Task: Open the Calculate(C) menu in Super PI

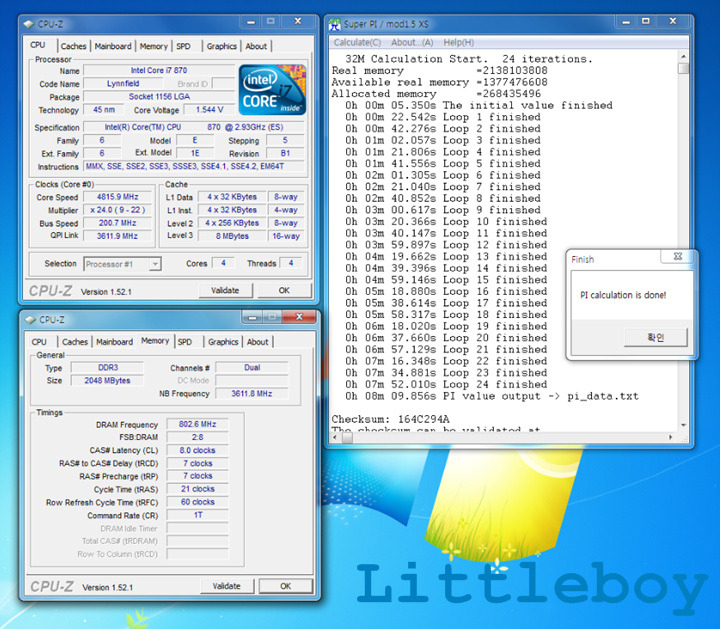Action: 357,43
